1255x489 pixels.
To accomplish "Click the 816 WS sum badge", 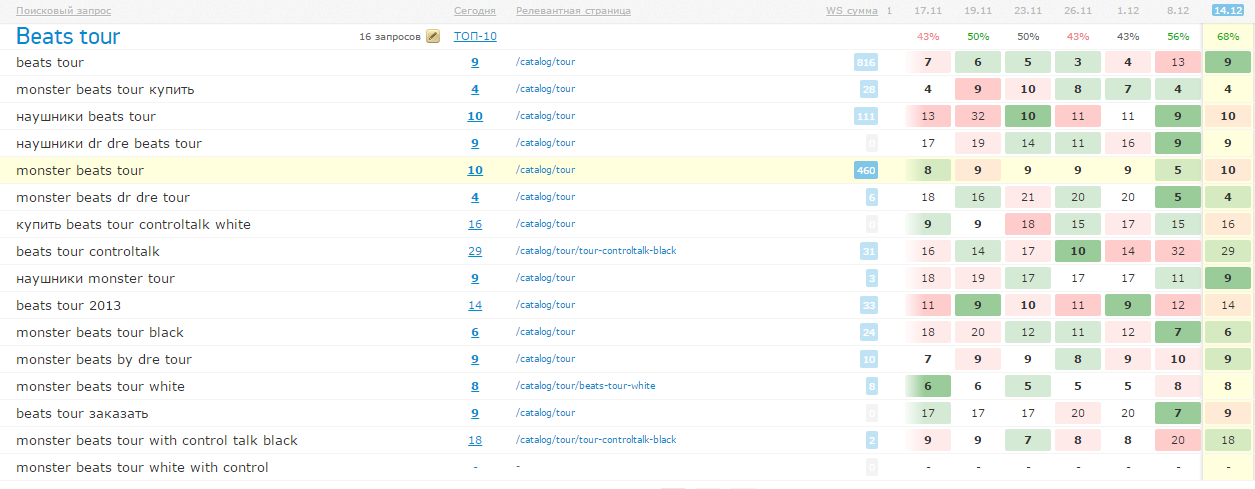I will click(866, 62).
